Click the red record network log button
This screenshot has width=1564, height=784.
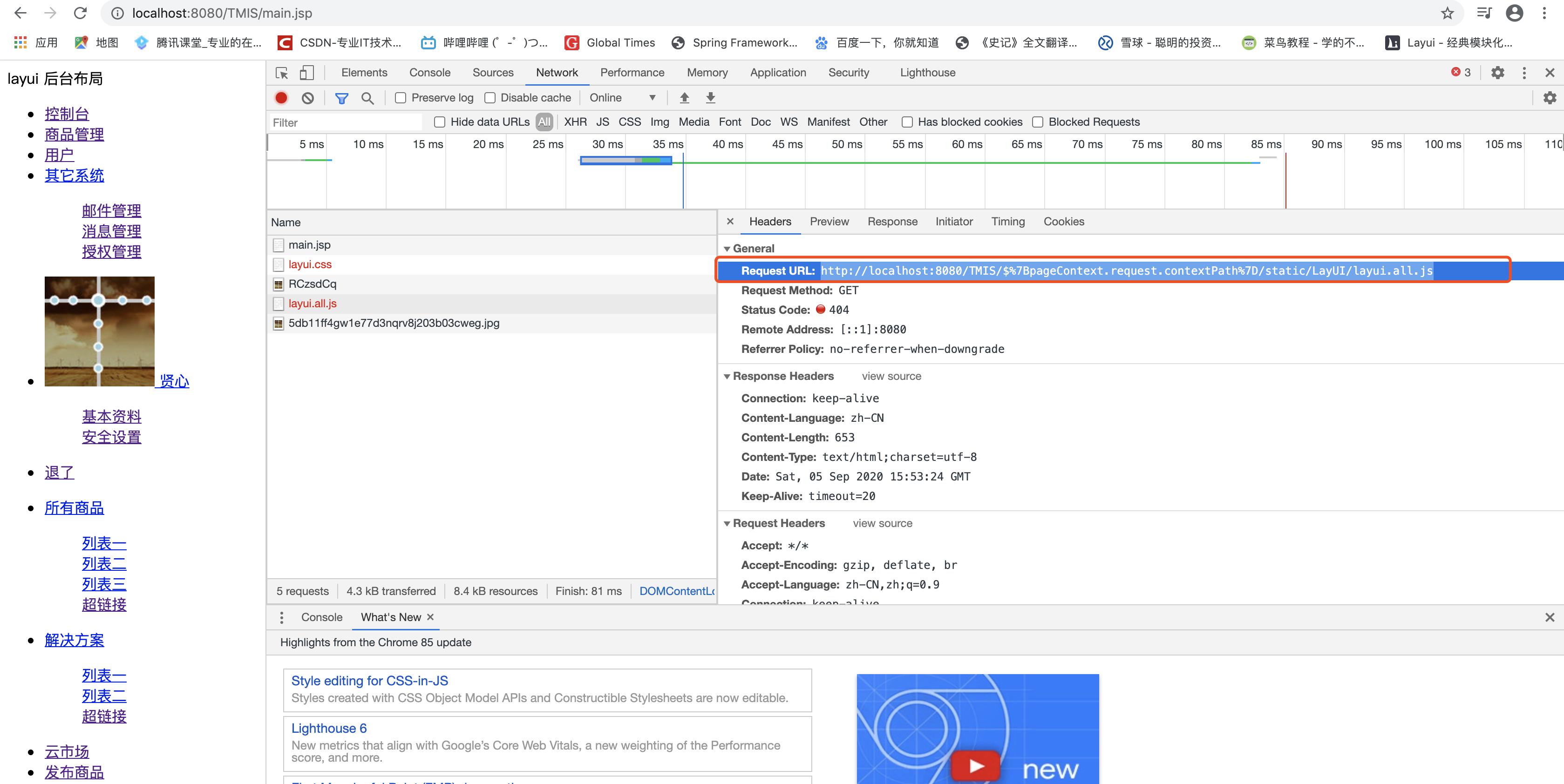(x=281, y=98)
